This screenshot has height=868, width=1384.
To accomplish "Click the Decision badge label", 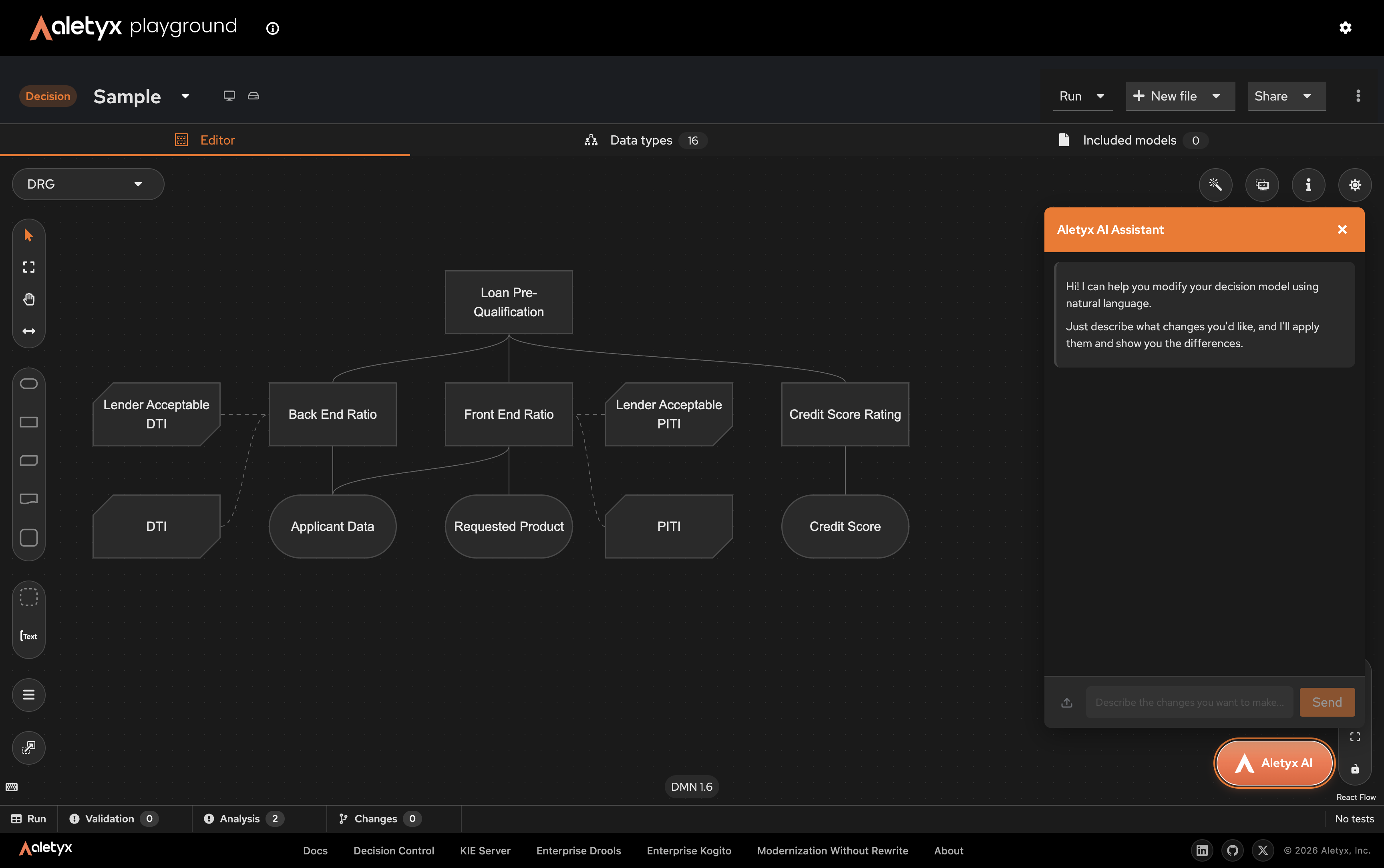I will 48,96.
